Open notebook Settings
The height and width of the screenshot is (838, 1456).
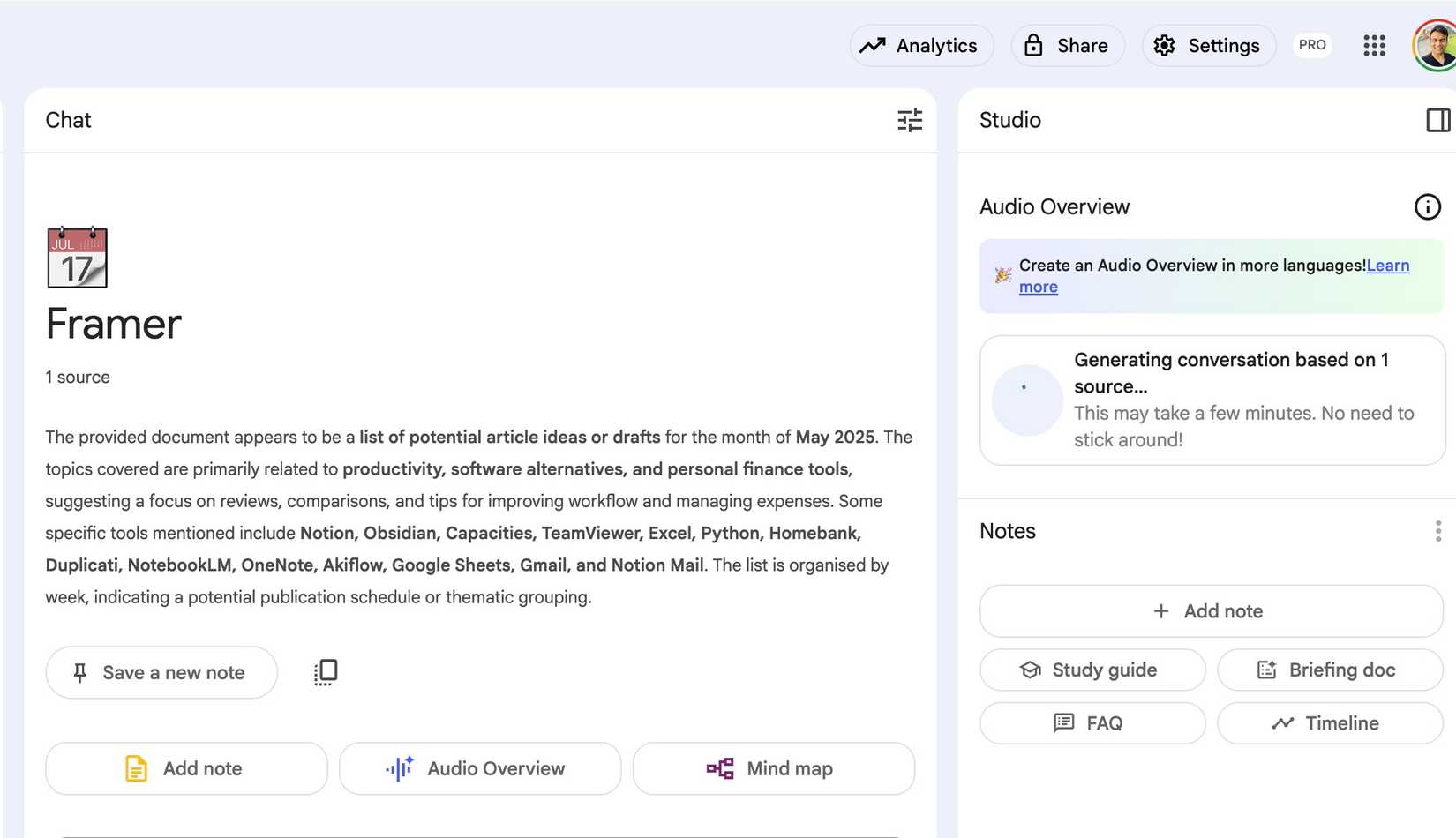[1209, 46]
